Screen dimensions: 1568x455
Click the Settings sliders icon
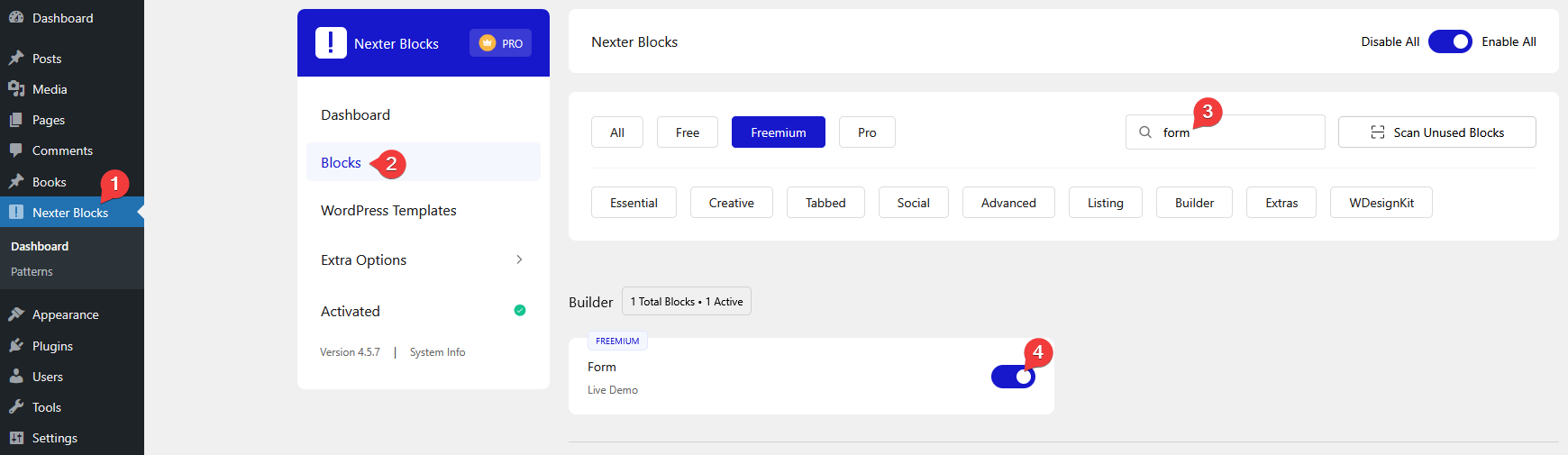[16, 438]
